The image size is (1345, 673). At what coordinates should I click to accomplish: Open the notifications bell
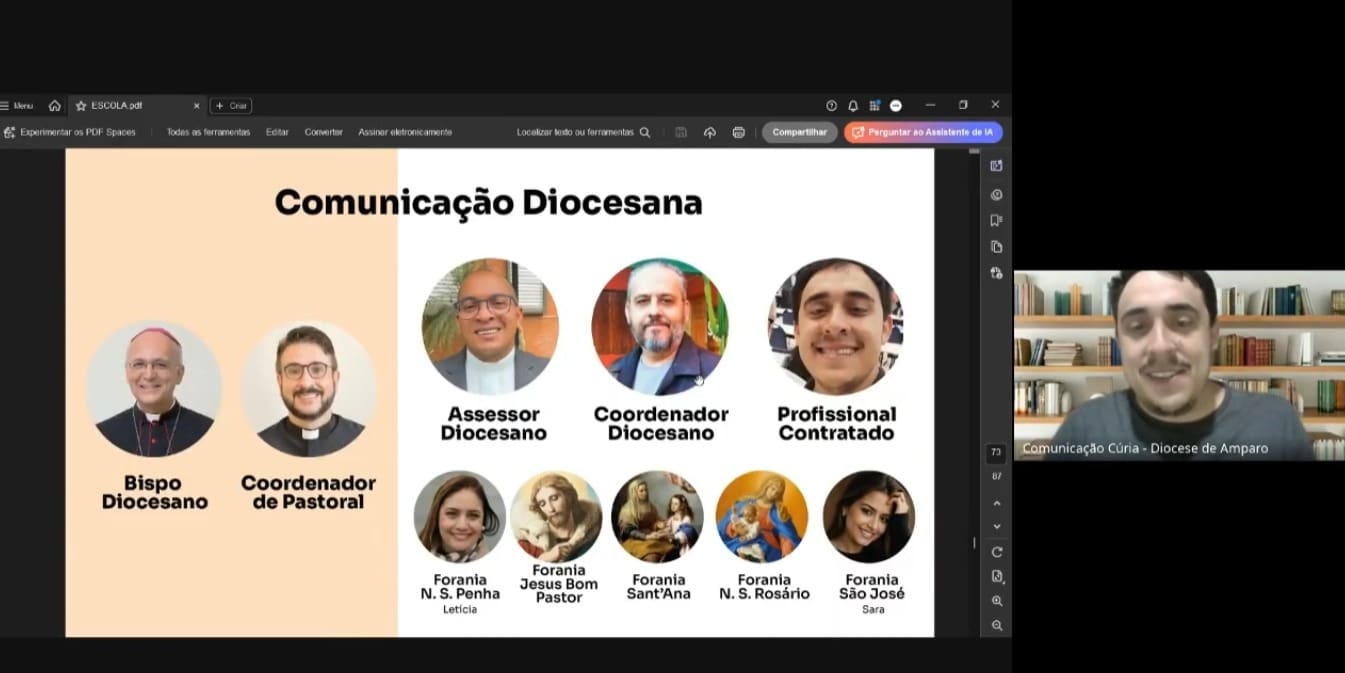[x=853, y=106]
